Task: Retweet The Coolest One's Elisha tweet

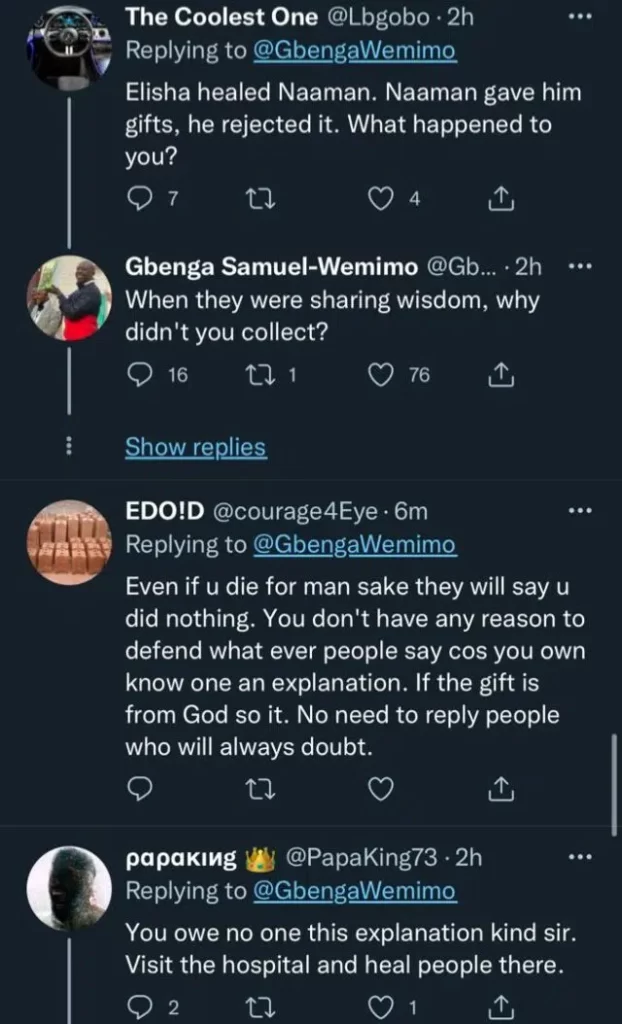Action: (x=254, y=201)
